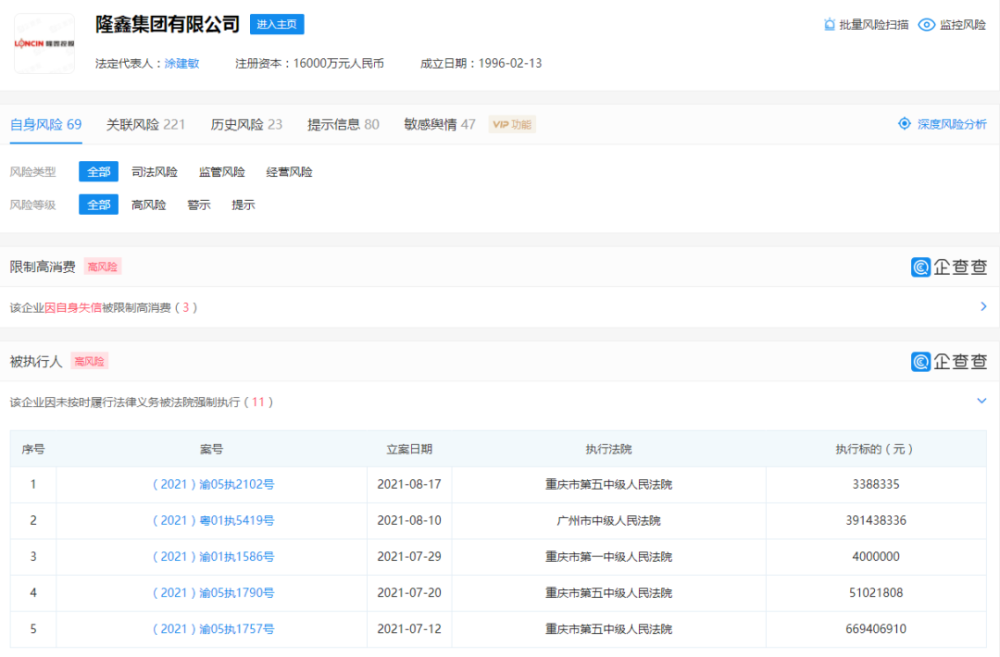Filter risk type by 监管风险
The image size is (1000, 657).
[x=221, y=172]
